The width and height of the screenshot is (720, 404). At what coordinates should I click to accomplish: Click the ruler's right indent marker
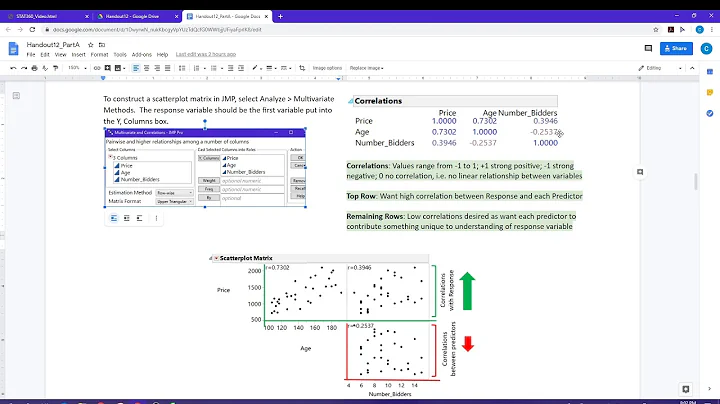point(338,79)
